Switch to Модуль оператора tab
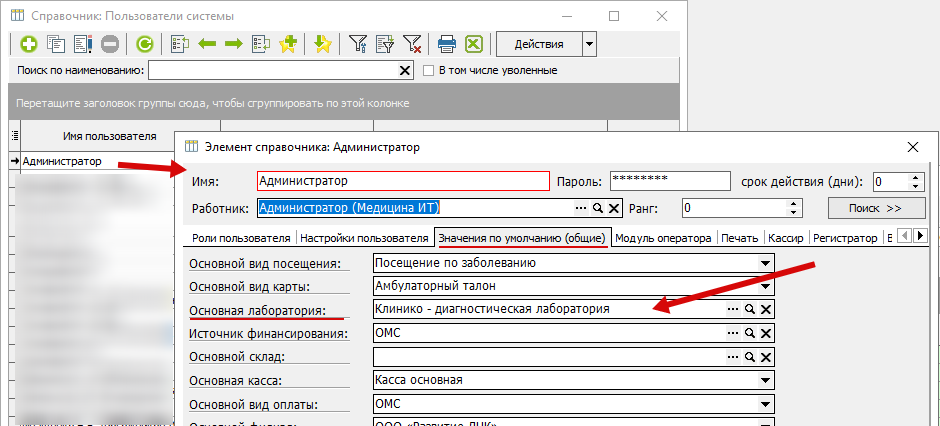This screenshot has height=426, width=940. click(x=663, y=238)
